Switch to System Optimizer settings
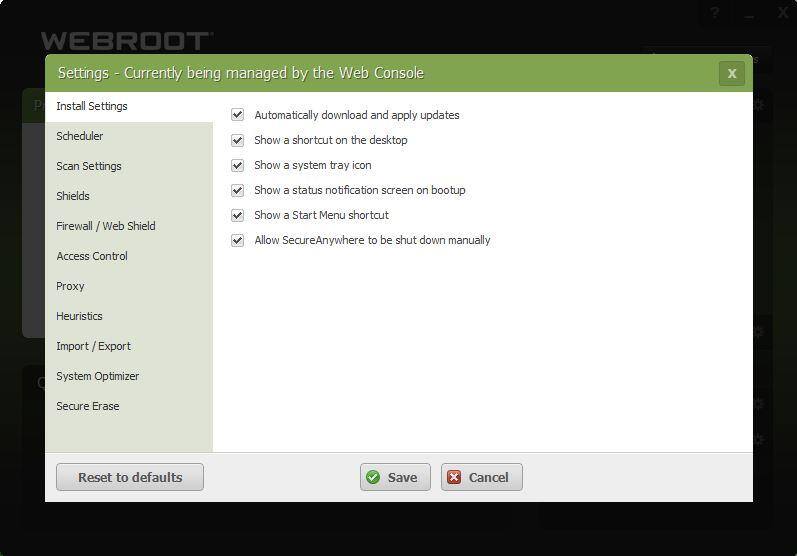 [x=98, y=376]
